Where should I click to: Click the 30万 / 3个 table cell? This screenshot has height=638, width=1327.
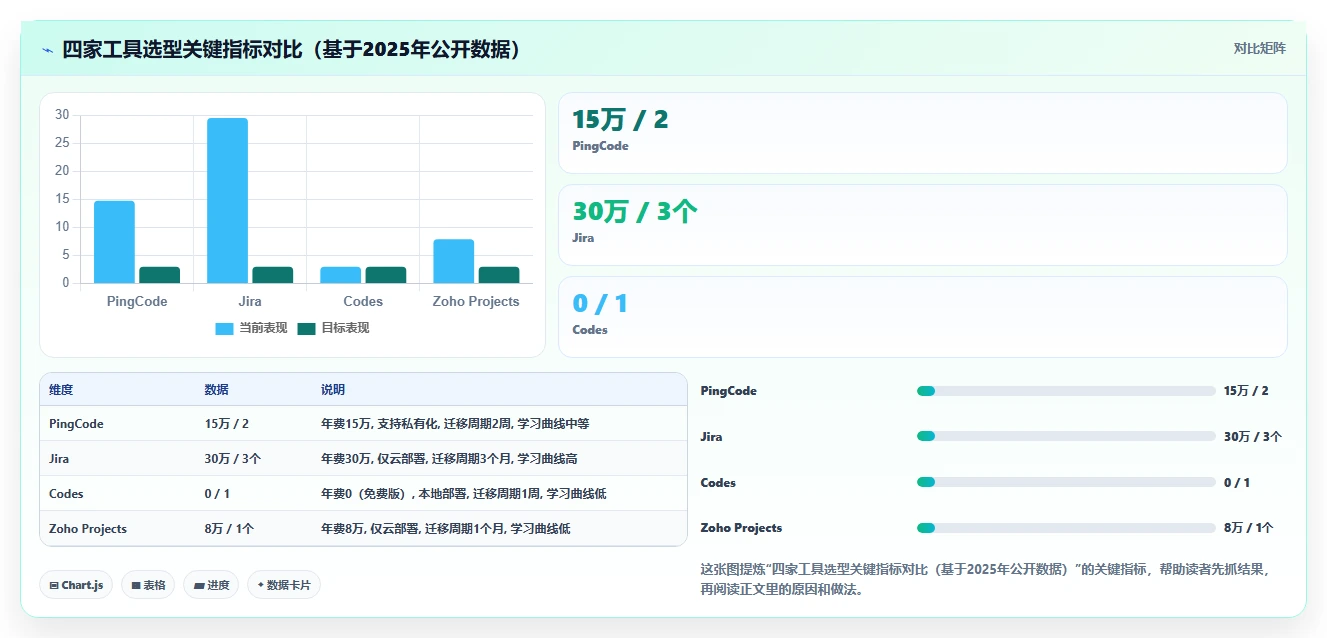pyautogui.click(x=233, y=459)
